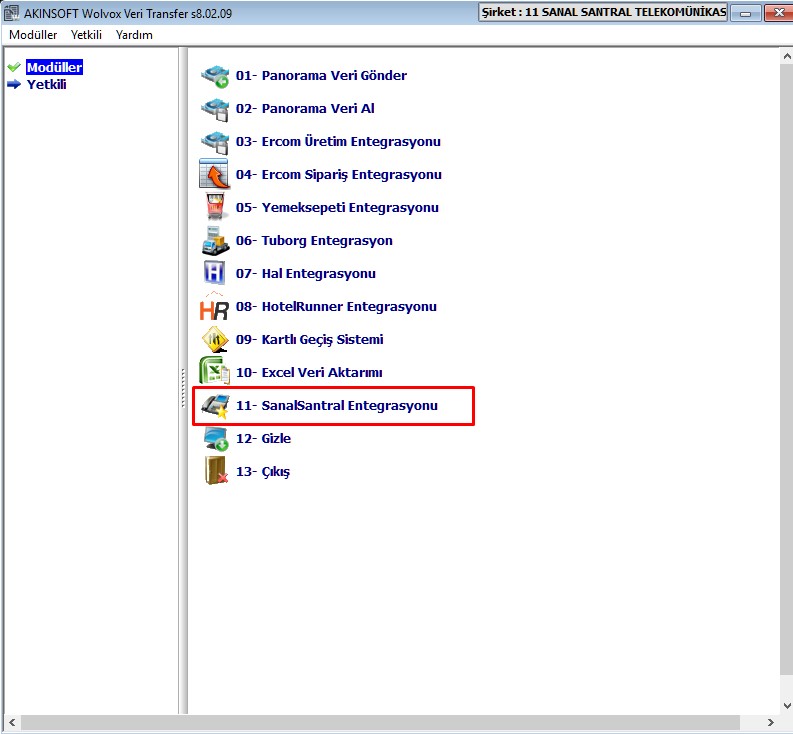Click the Yemeksepeti shopping cart icon

pyautogui.click(x=215, y=206)
